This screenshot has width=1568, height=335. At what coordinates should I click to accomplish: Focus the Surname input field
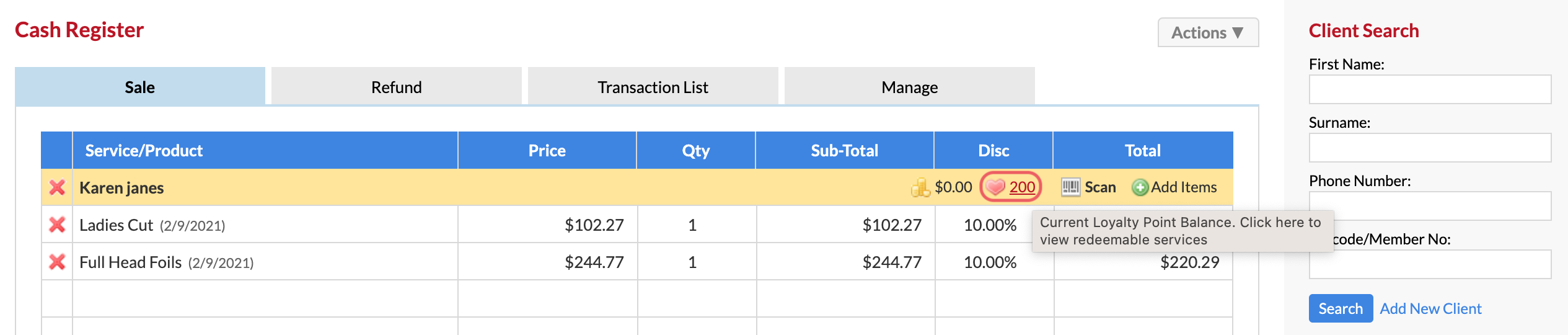[1430, 148]
